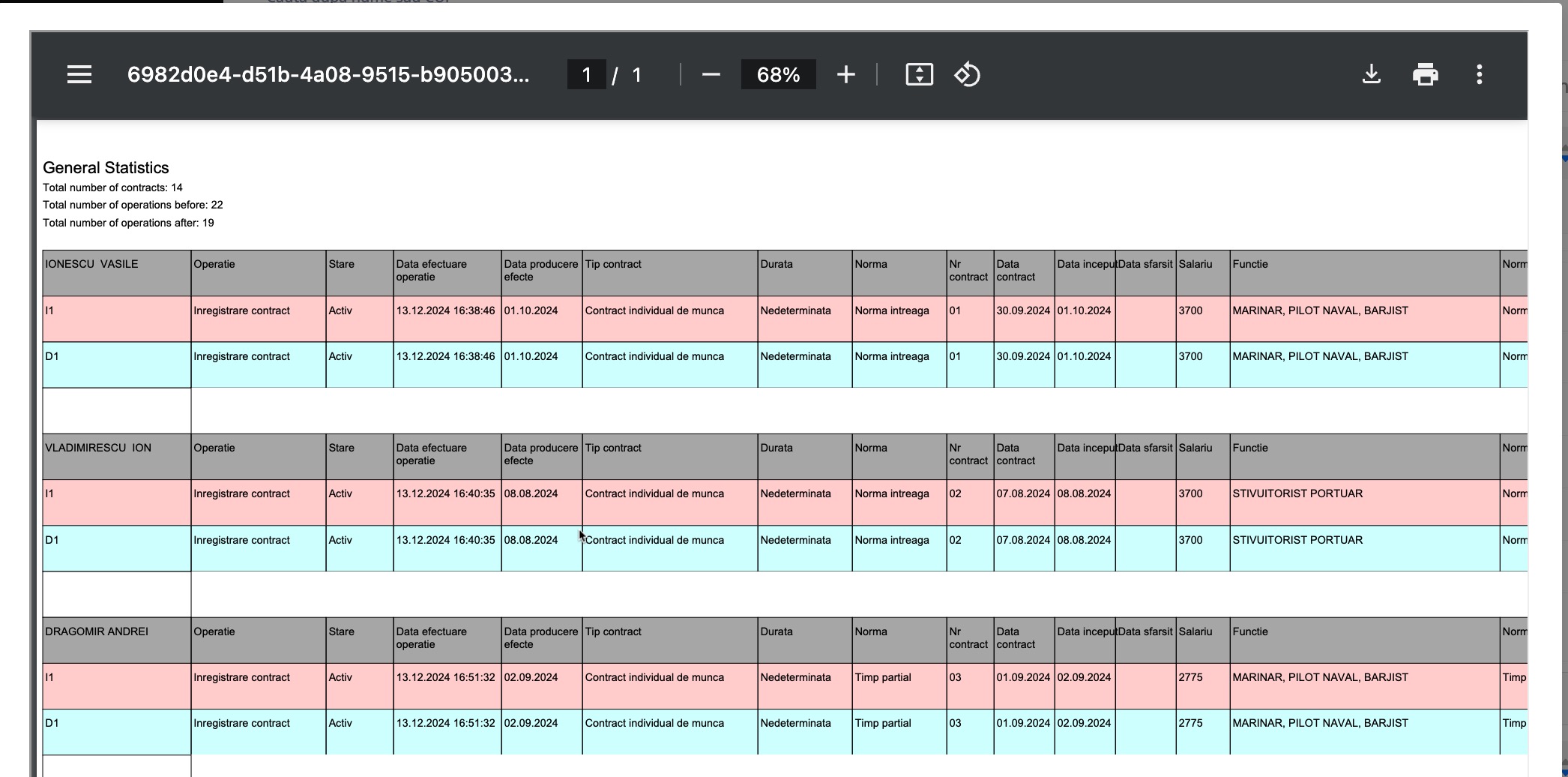The height and width of the screenshot is (777, 1568).
Task: Click 'Nedeterminata' in VLADIMIRESCU I1 row
Action: pyautogui.click(x=795, y=493)
